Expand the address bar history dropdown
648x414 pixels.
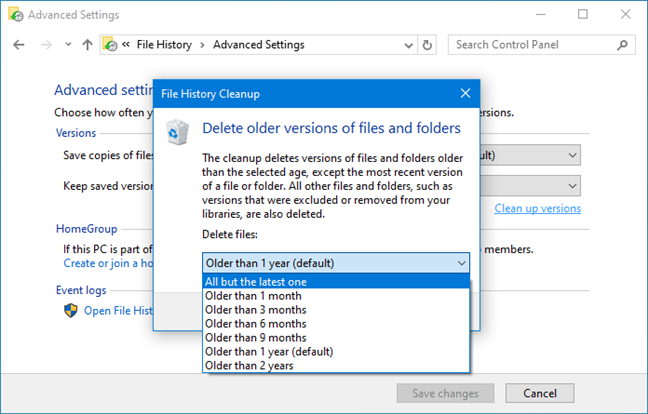408,45
